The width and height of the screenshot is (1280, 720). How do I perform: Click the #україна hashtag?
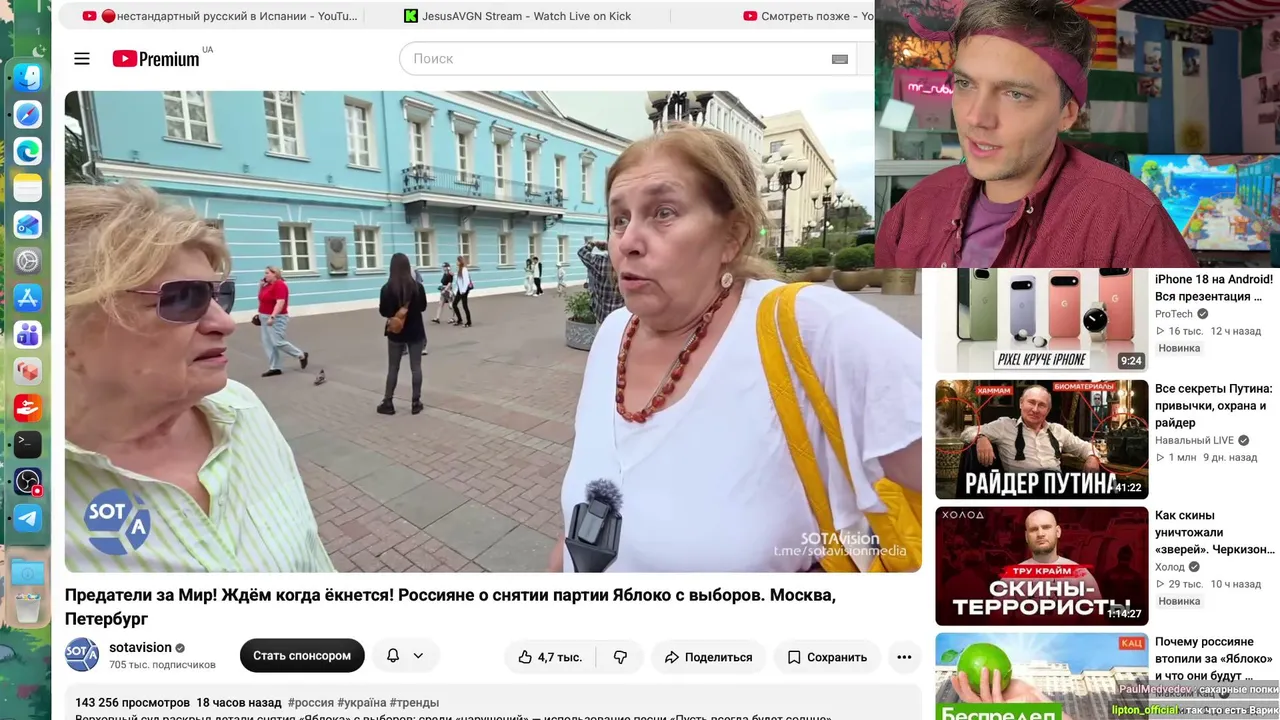pos(361,703)
